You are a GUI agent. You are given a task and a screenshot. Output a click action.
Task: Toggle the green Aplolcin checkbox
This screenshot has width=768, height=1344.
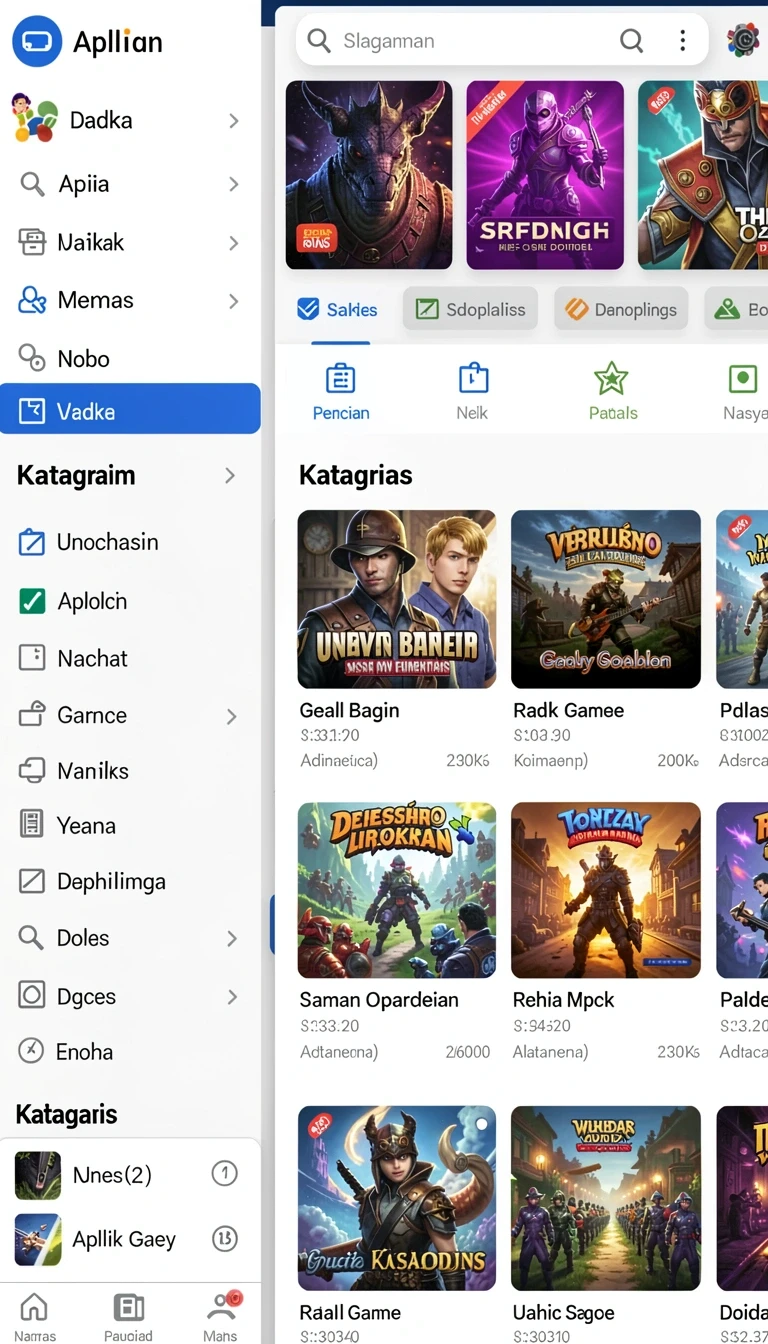tap(32, 601)
